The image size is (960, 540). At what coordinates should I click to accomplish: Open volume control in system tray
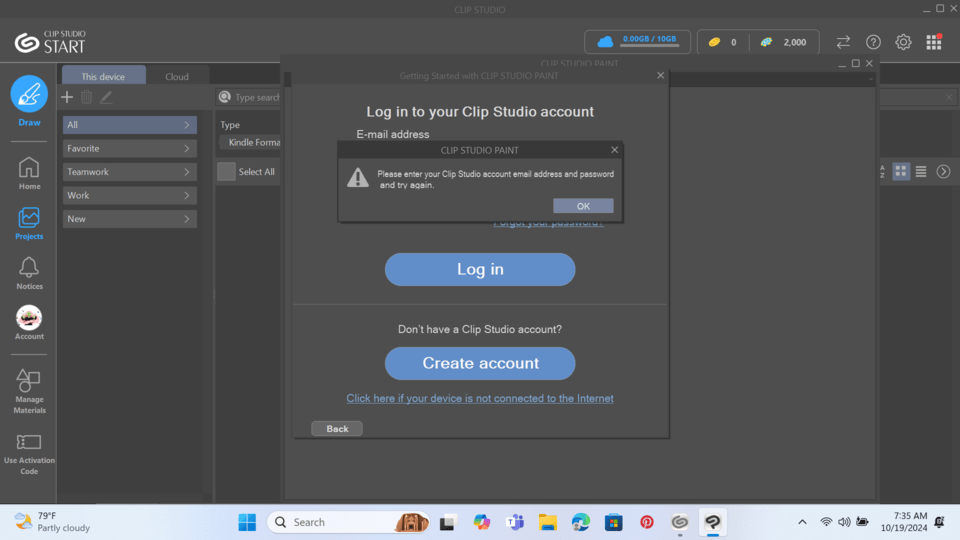tap(844, 522)
